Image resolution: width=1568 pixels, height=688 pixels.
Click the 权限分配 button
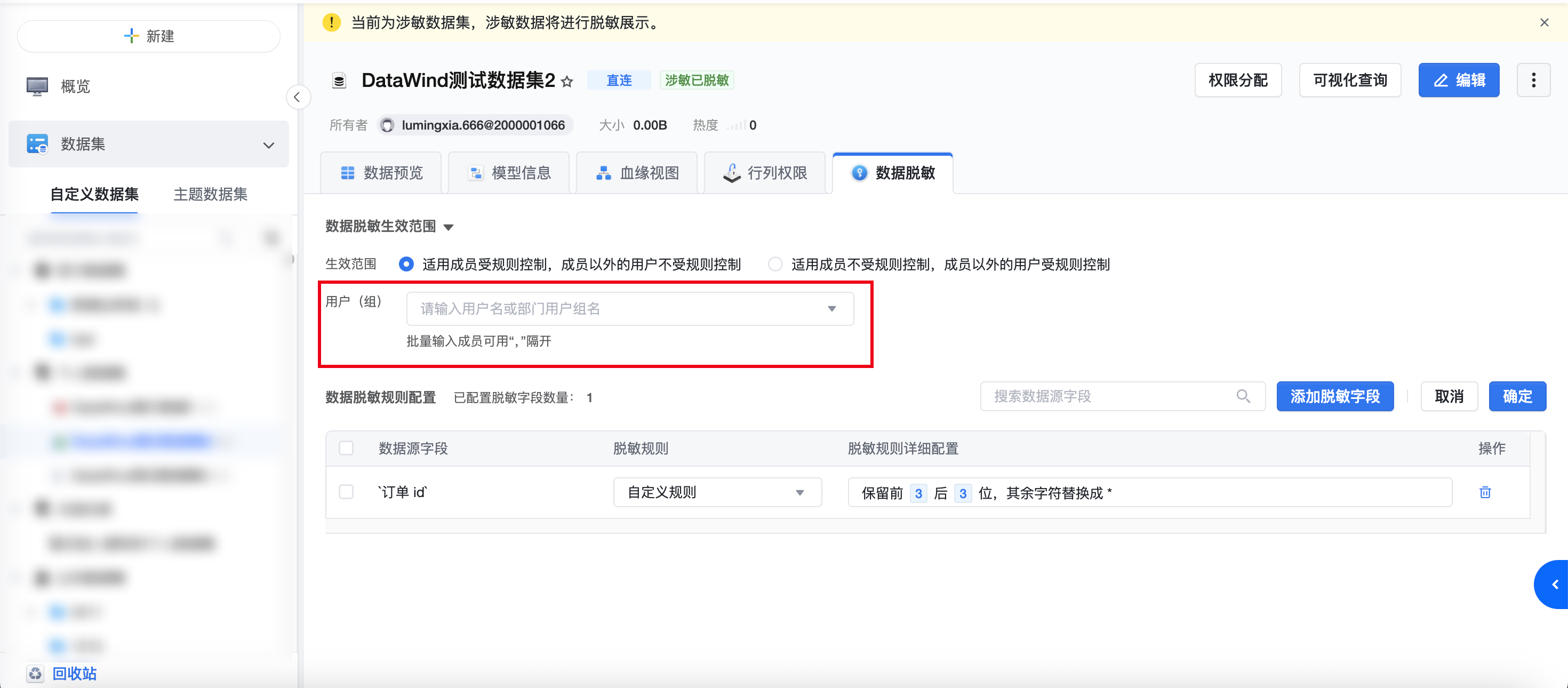pyautogui.click(x=1237, y=80)
